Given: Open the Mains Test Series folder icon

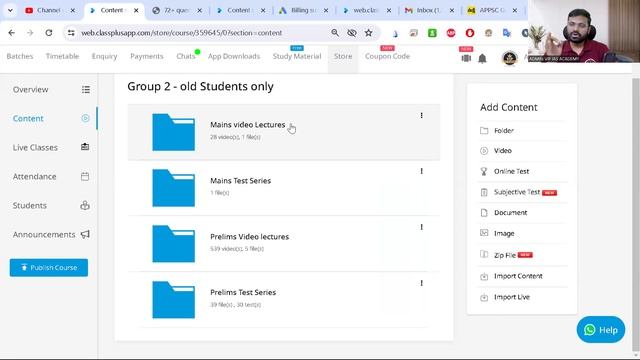Looking at the screenshot, I should [173, 188].
